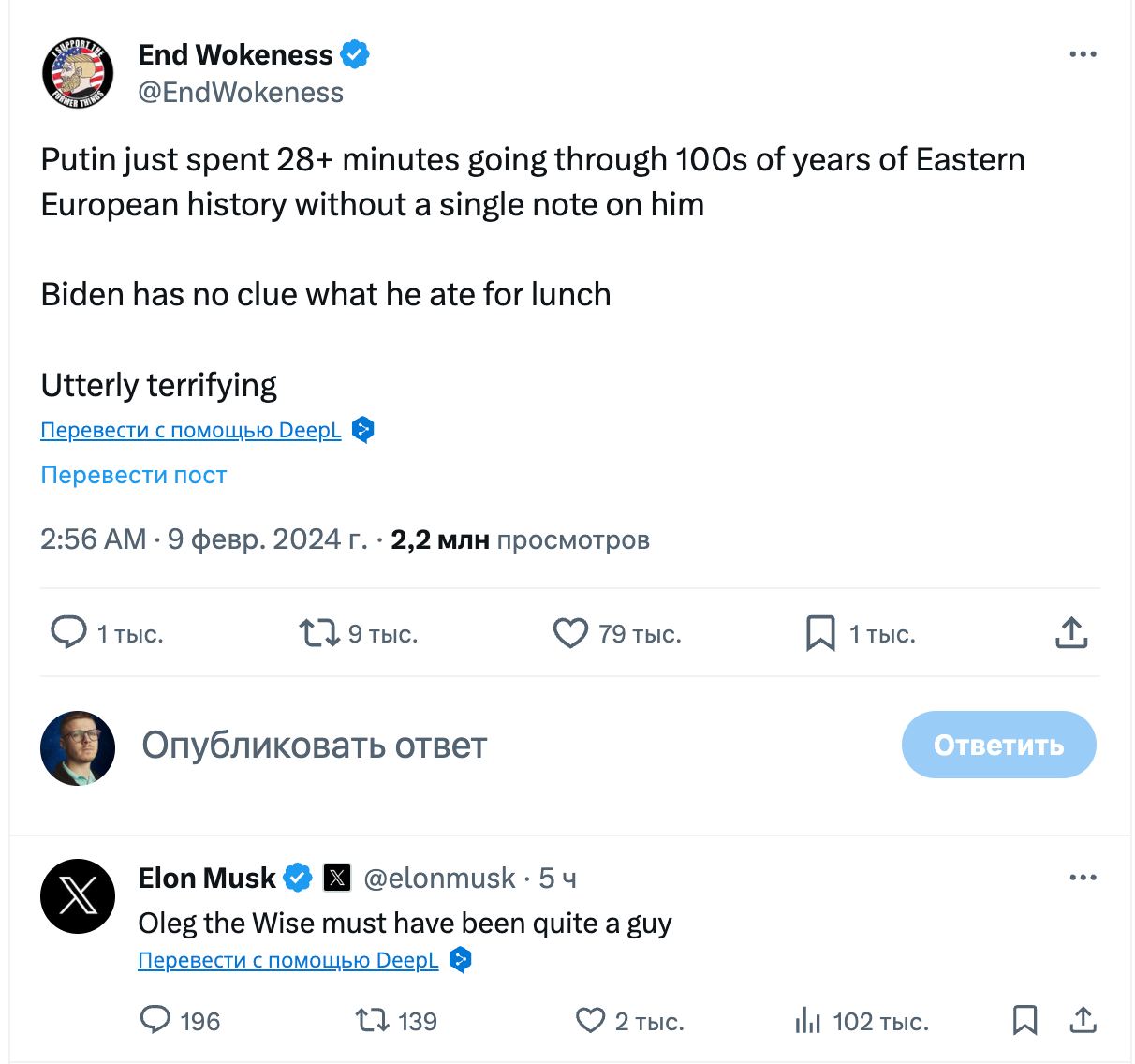Click the blue Ответить button
The height and width of the screenshot is (1064, 1135).
click(998, 745)
